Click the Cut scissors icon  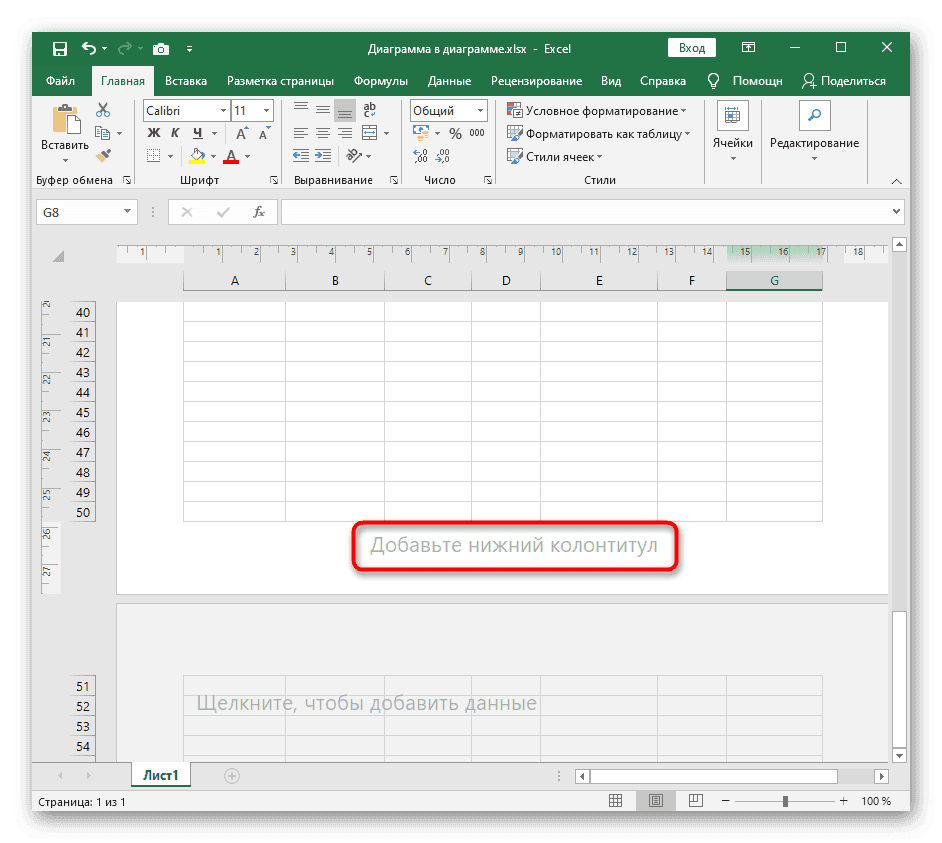pos(103,111)
